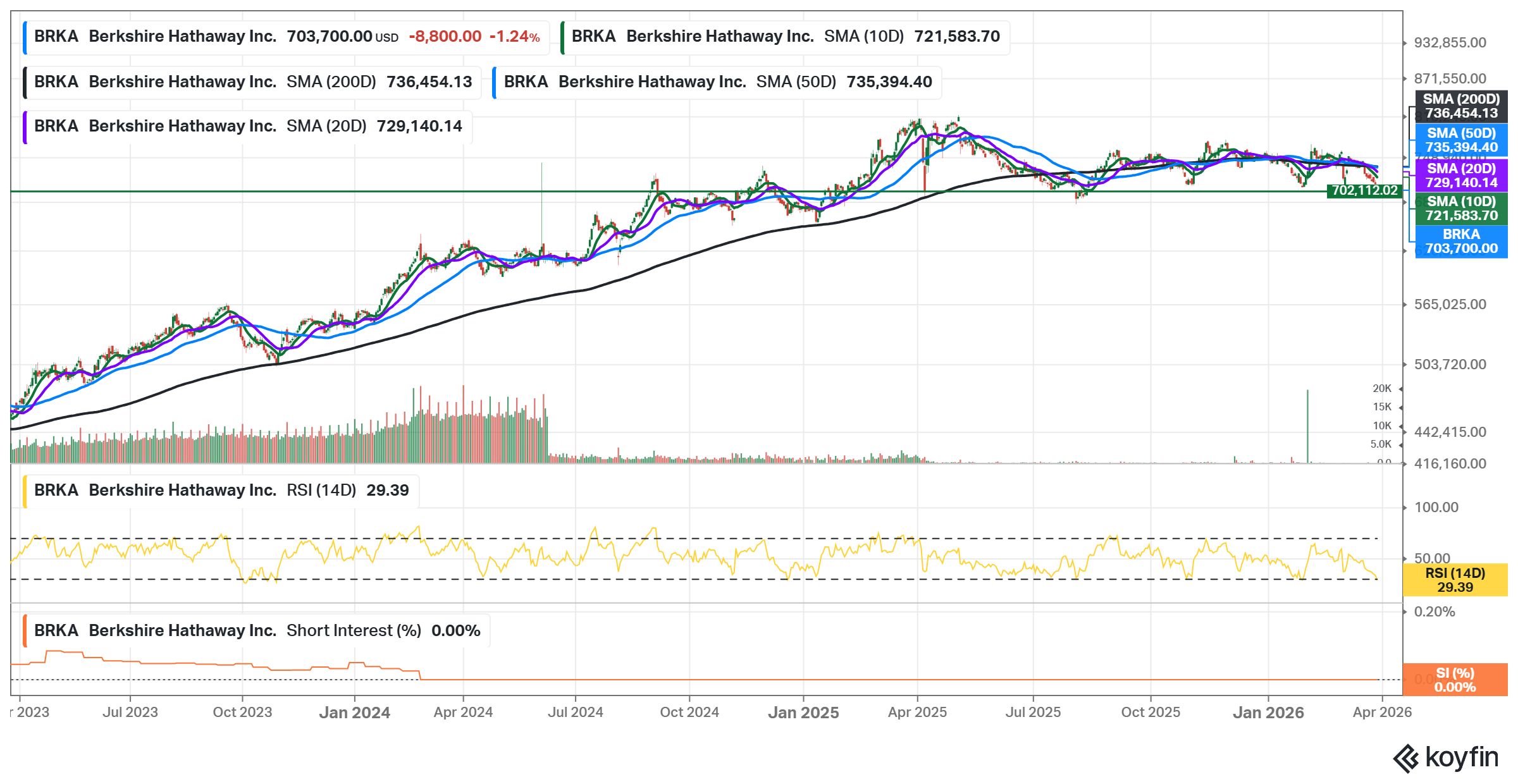This screenshot has width=1518, height=784.
Task: Click the yellow RSI (14D) 29.39 tag
Action: (1455, 580)
